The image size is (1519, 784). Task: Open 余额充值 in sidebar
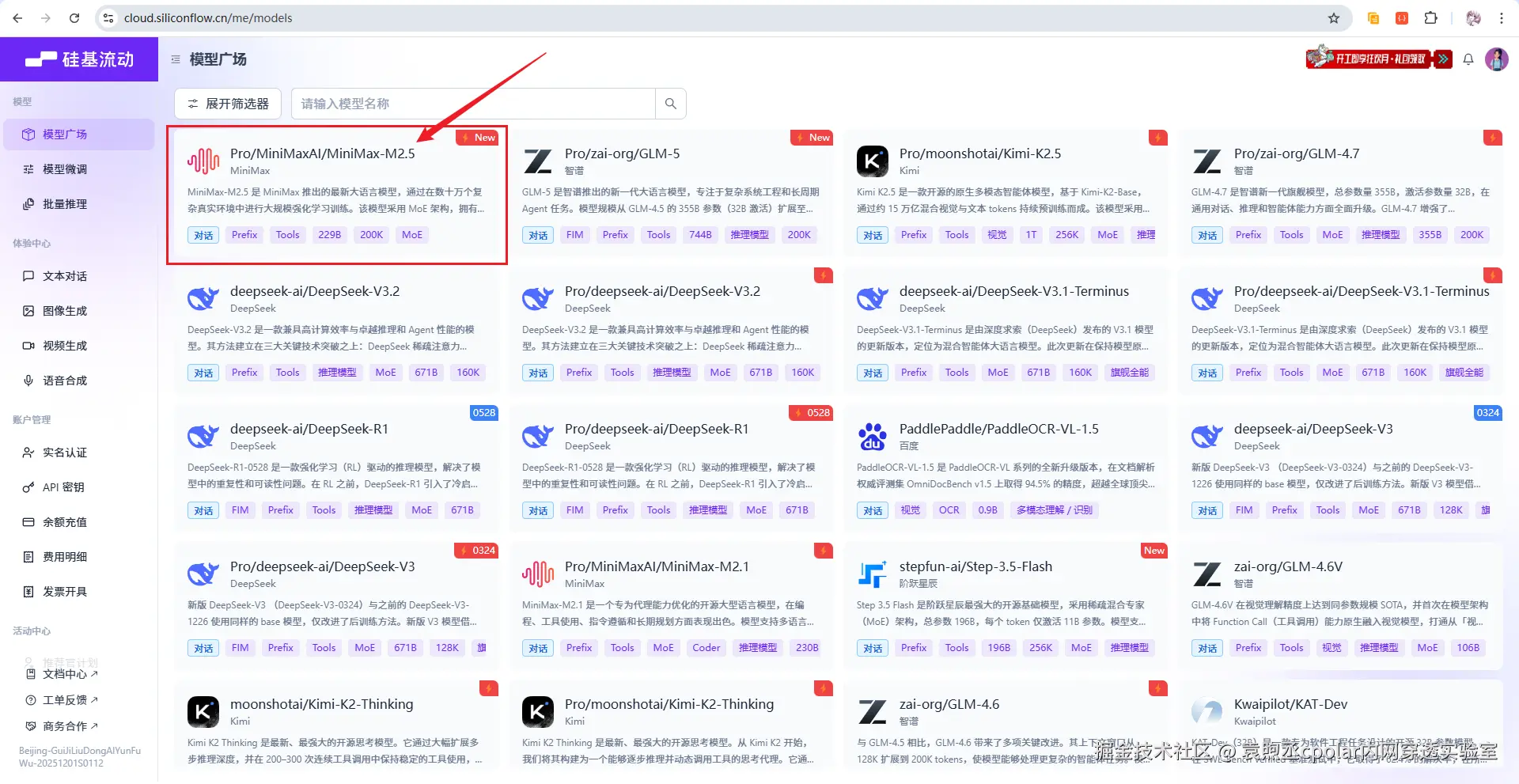pos(78,522)
